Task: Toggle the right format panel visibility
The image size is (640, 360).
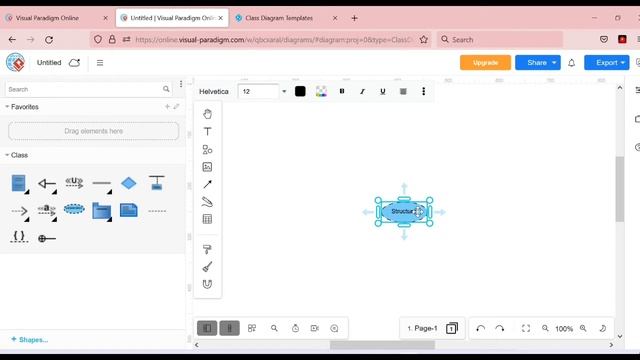Action: (229, 328)
